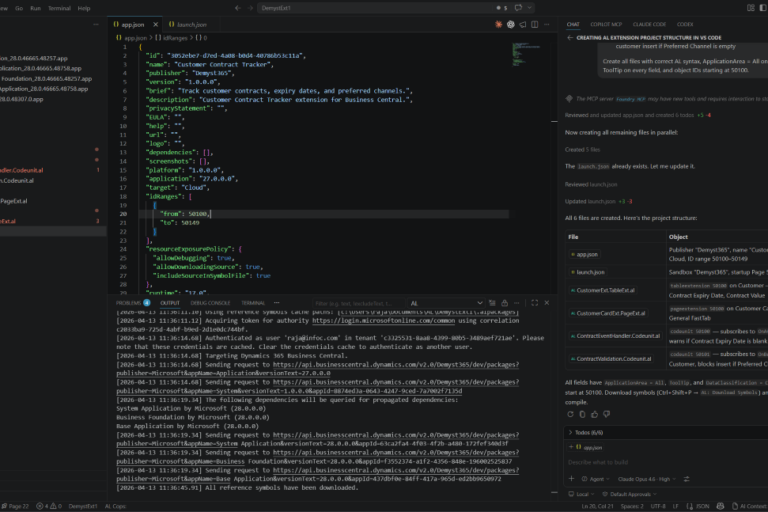Click ContractValidation.Codeunit.al in file table

(x=611, y=359)
